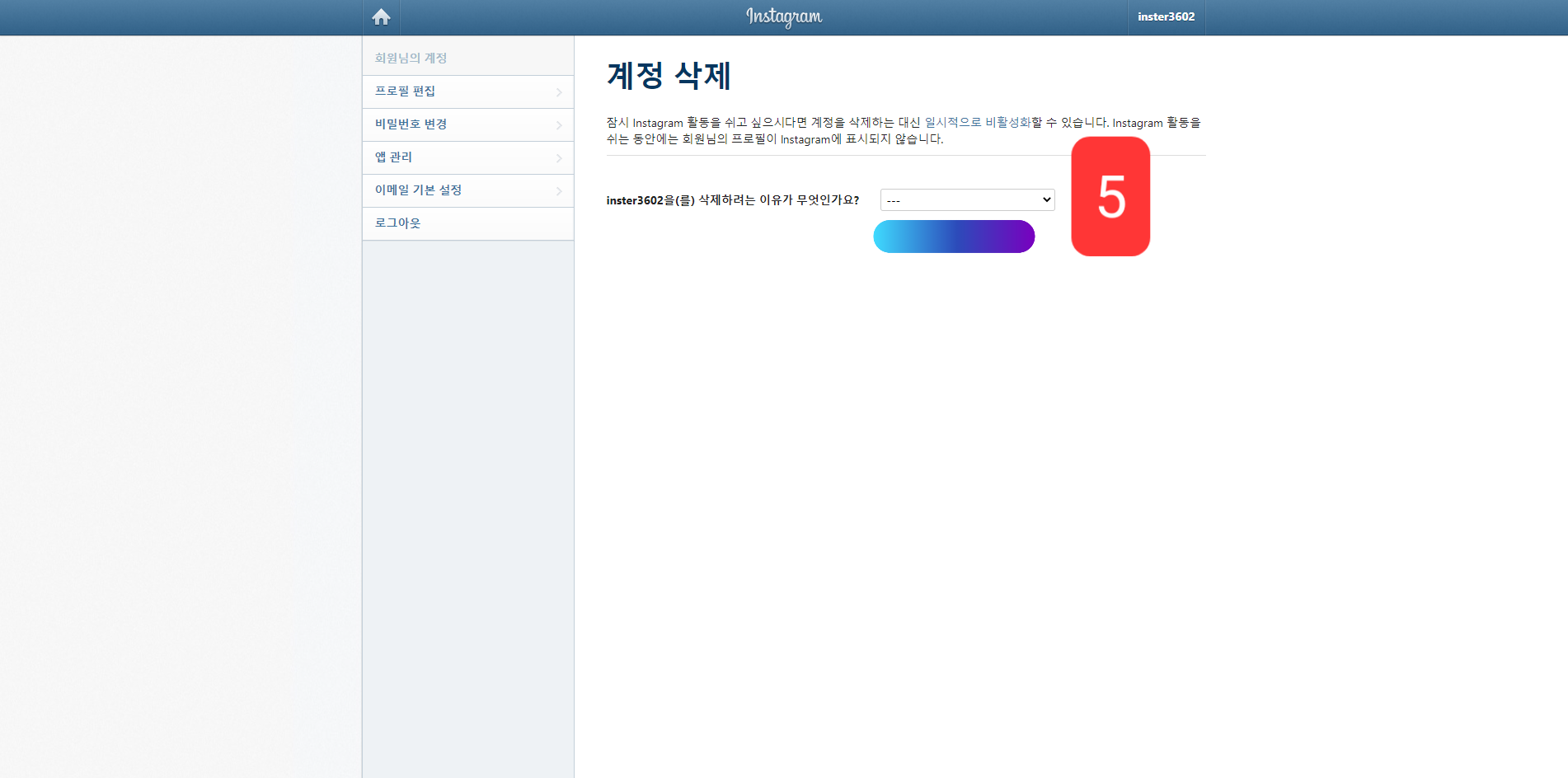Open 비밀번호 변경 in sidebar
Image resolution: width=1568 pixels, height=778 pixels.
468,124
